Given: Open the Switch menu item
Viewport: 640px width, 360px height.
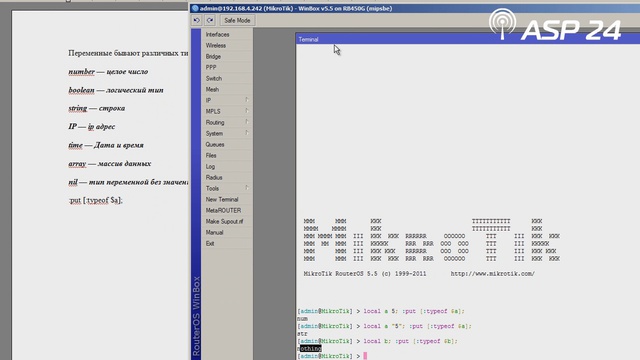Looking at the screenshot, I should coord(227,78).
